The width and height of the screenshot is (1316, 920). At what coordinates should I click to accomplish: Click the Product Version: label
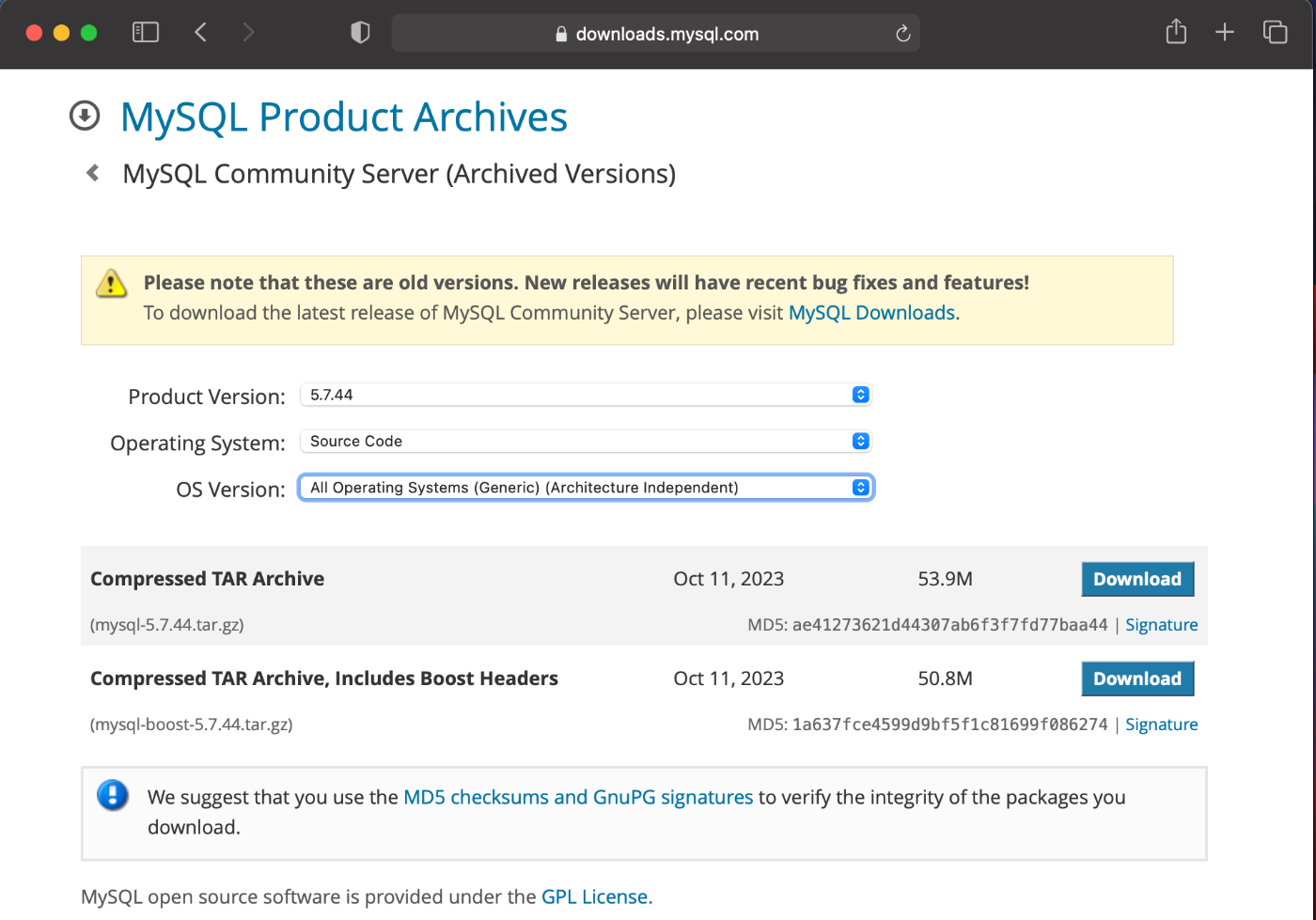click(207, 397)
